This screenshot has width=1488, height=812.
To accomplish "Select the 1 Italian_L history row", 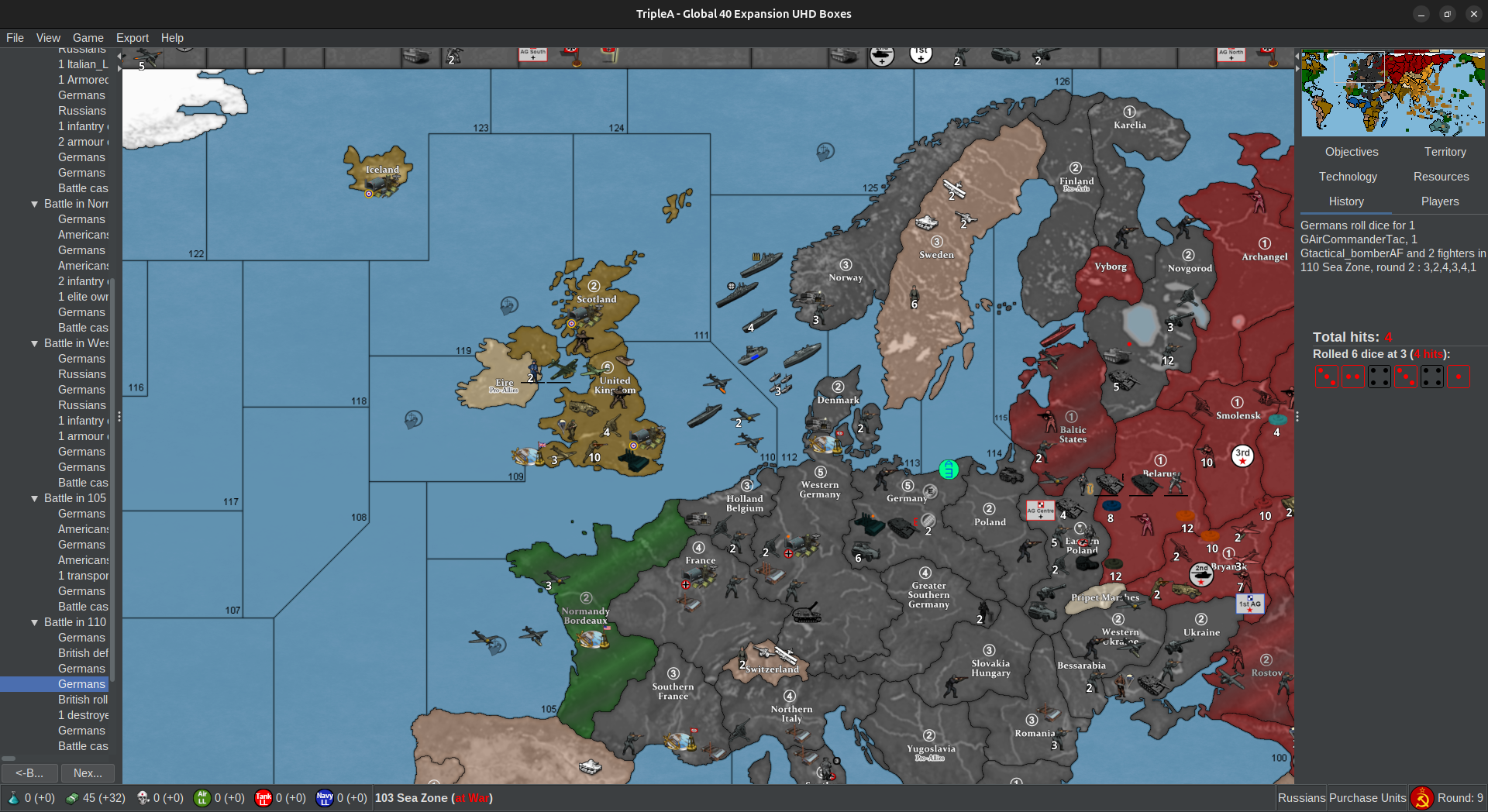I will pos(83,64).
